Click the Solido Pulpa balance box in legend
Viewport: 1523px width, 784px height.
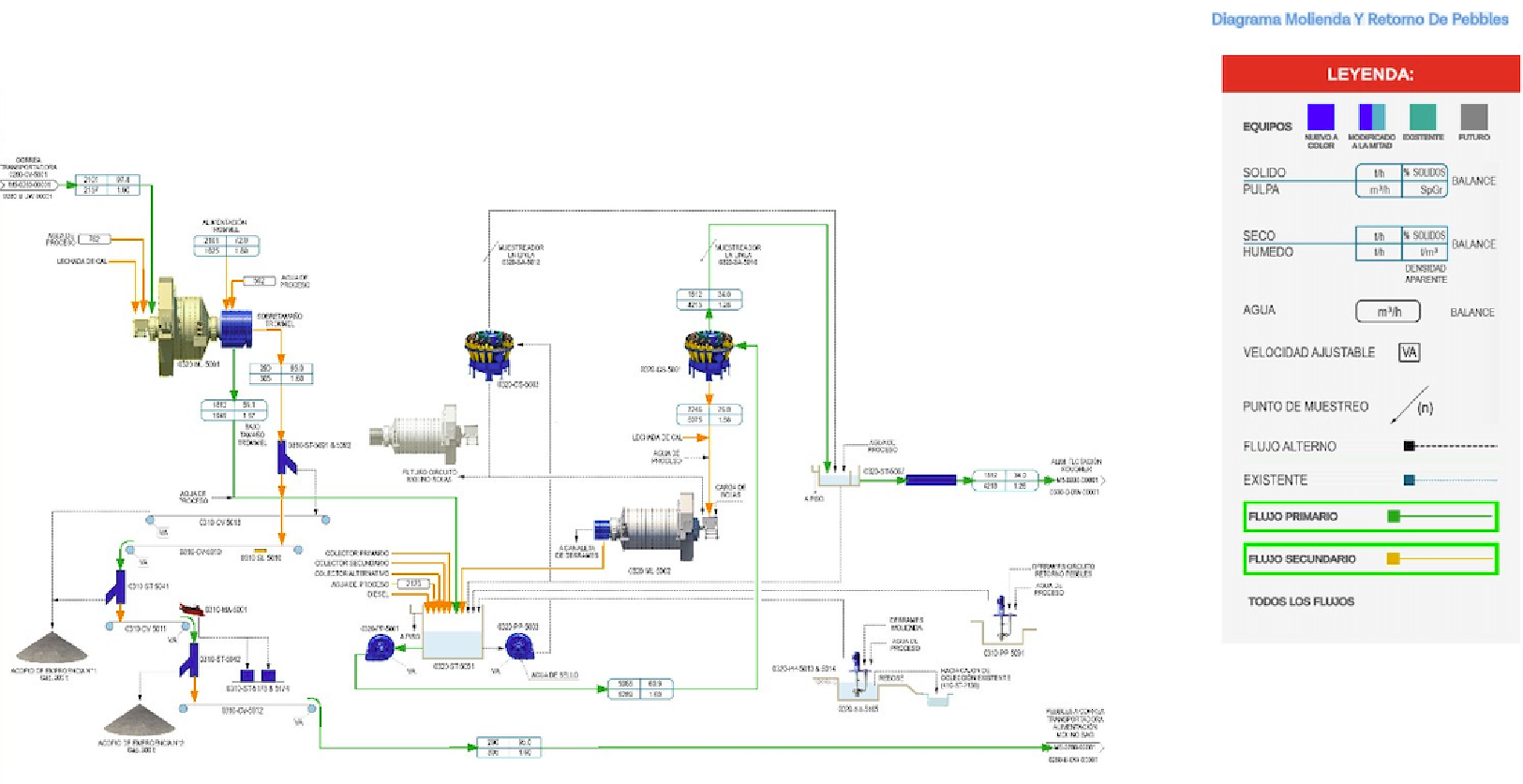(1401, 181)
